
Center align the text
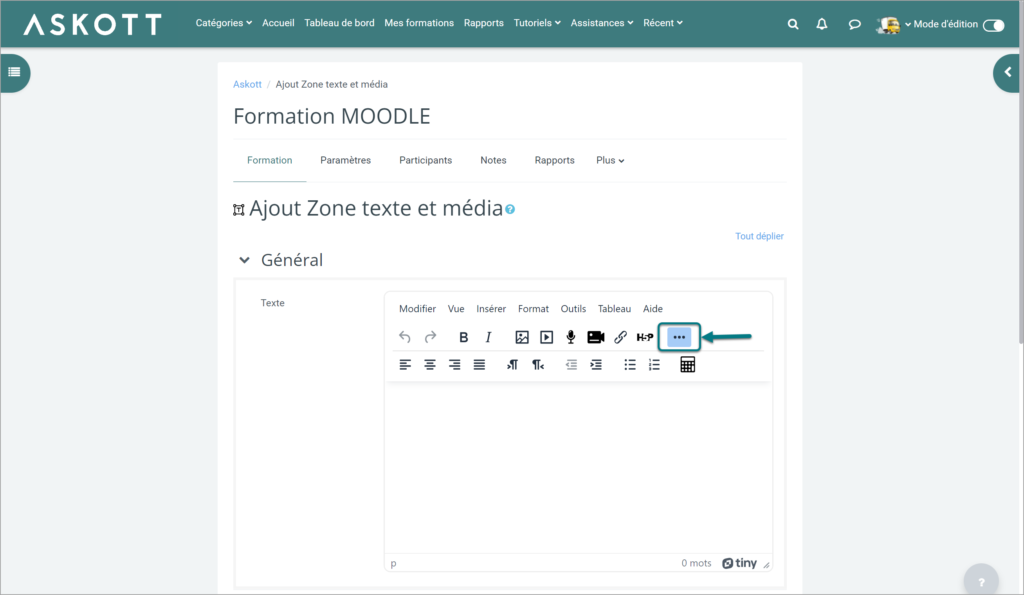pos(430,364)
